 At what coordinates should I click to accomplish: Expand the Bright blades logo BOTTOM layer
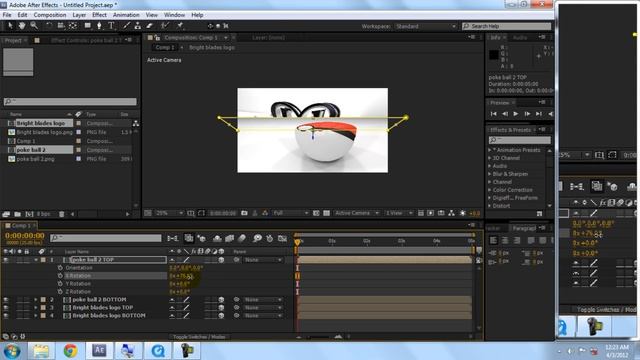(36, 316)
